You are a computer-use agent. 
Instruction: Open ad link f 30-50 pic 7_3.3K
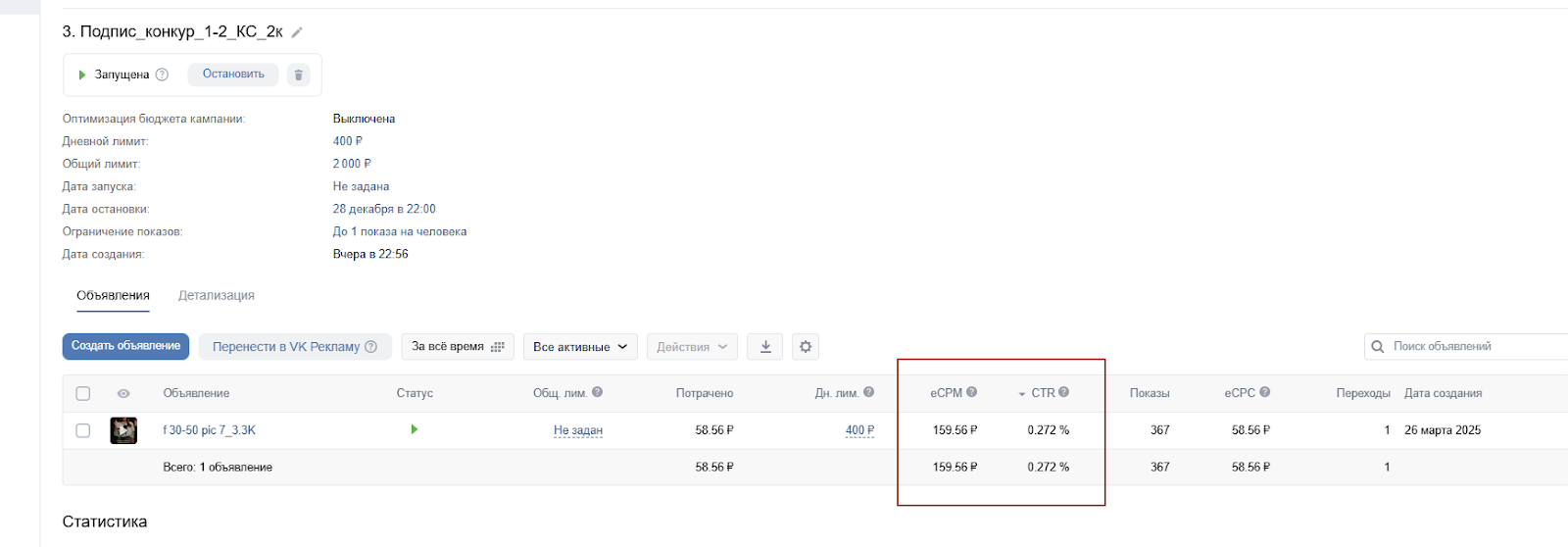pyautogui.click(x=209, y=430)
